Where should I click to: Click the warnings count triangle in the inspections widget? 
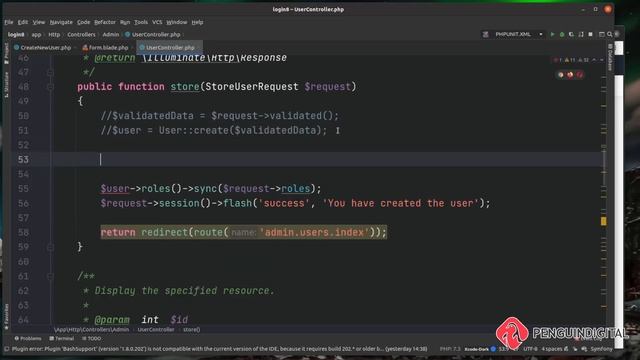pos(570,60)
